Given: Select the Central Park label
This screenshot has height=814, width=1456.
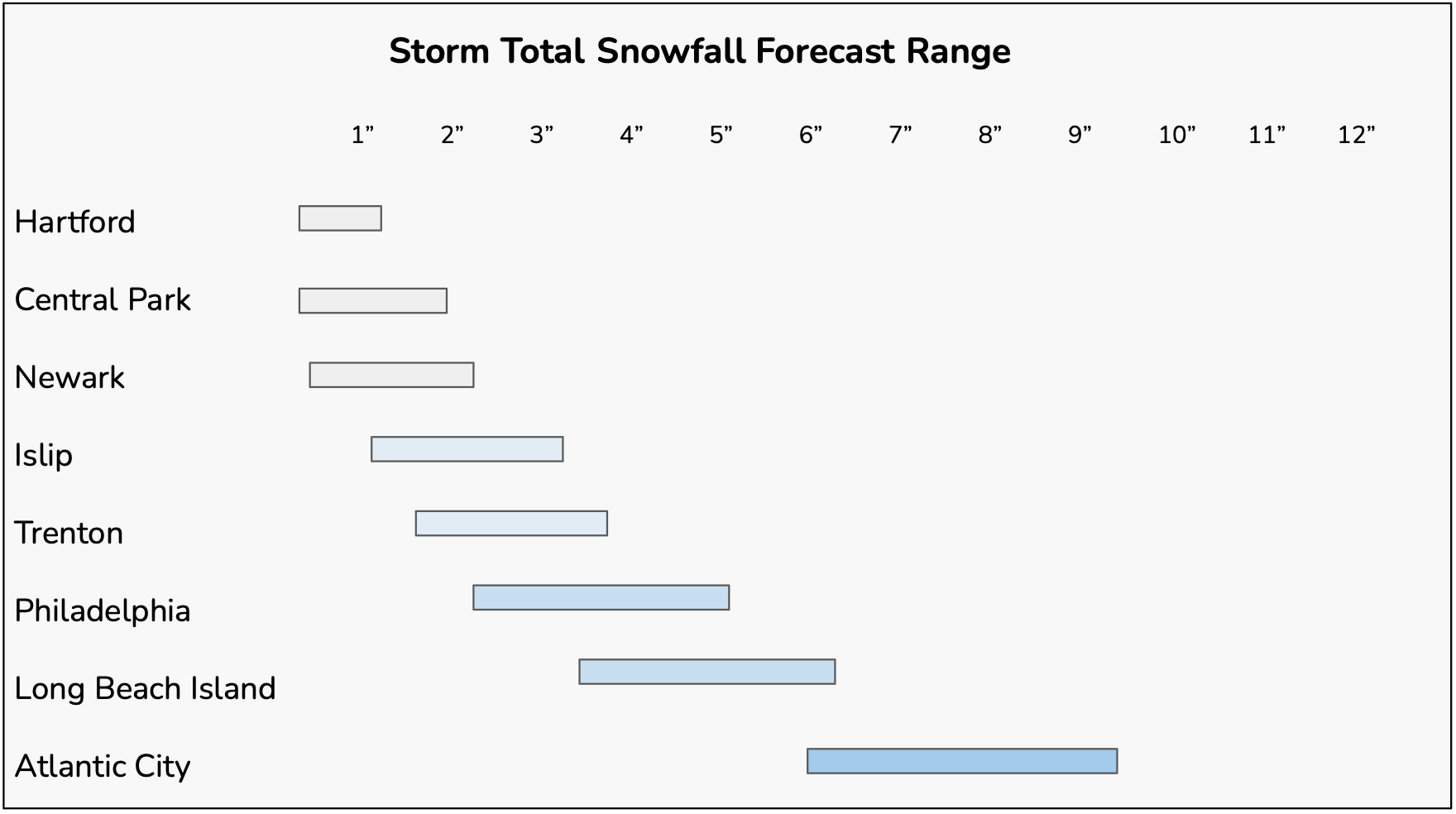Looking at the screenshot, I should (103, 299).
